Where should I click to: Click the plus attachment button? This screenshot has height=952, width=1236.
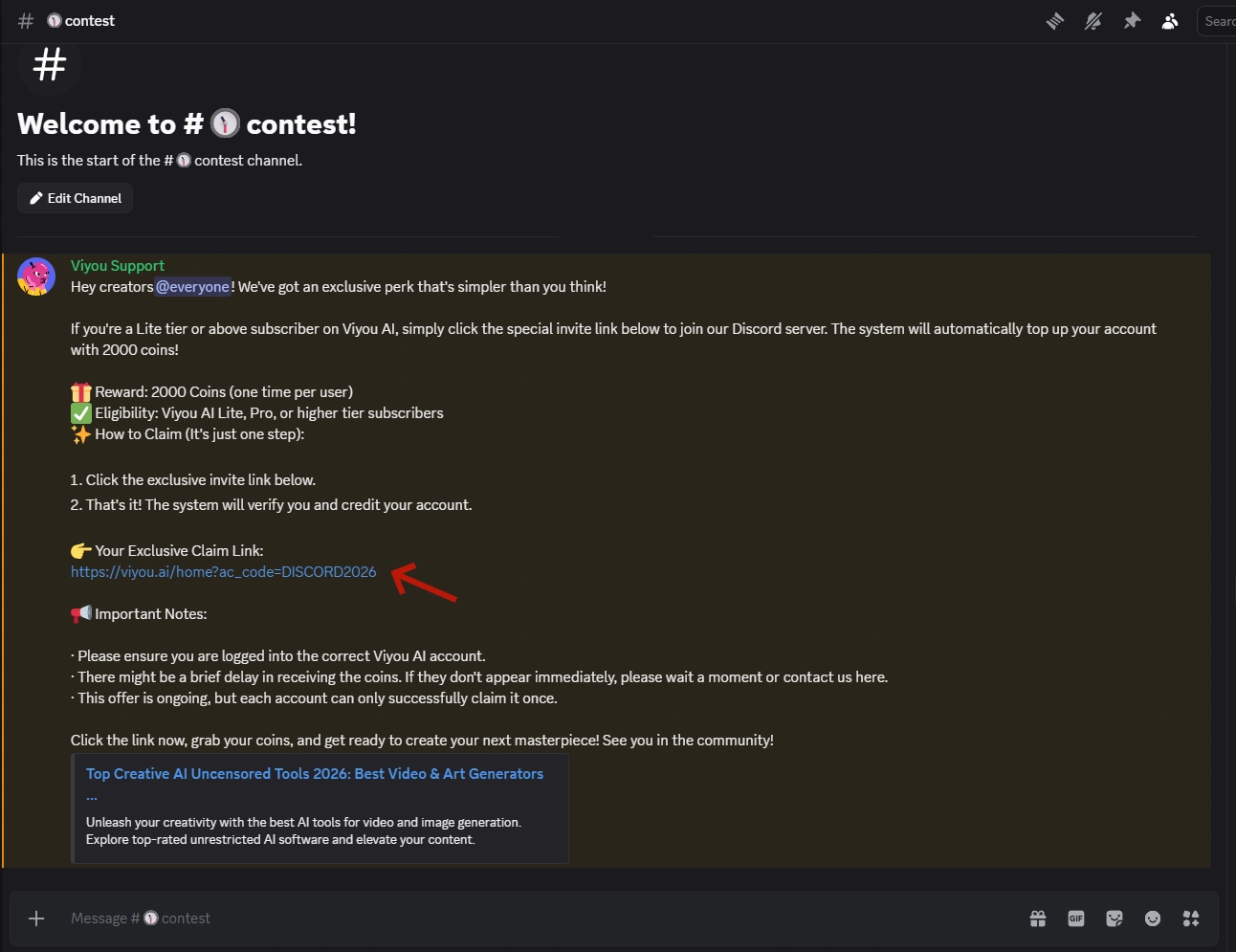tap(36, 919)
